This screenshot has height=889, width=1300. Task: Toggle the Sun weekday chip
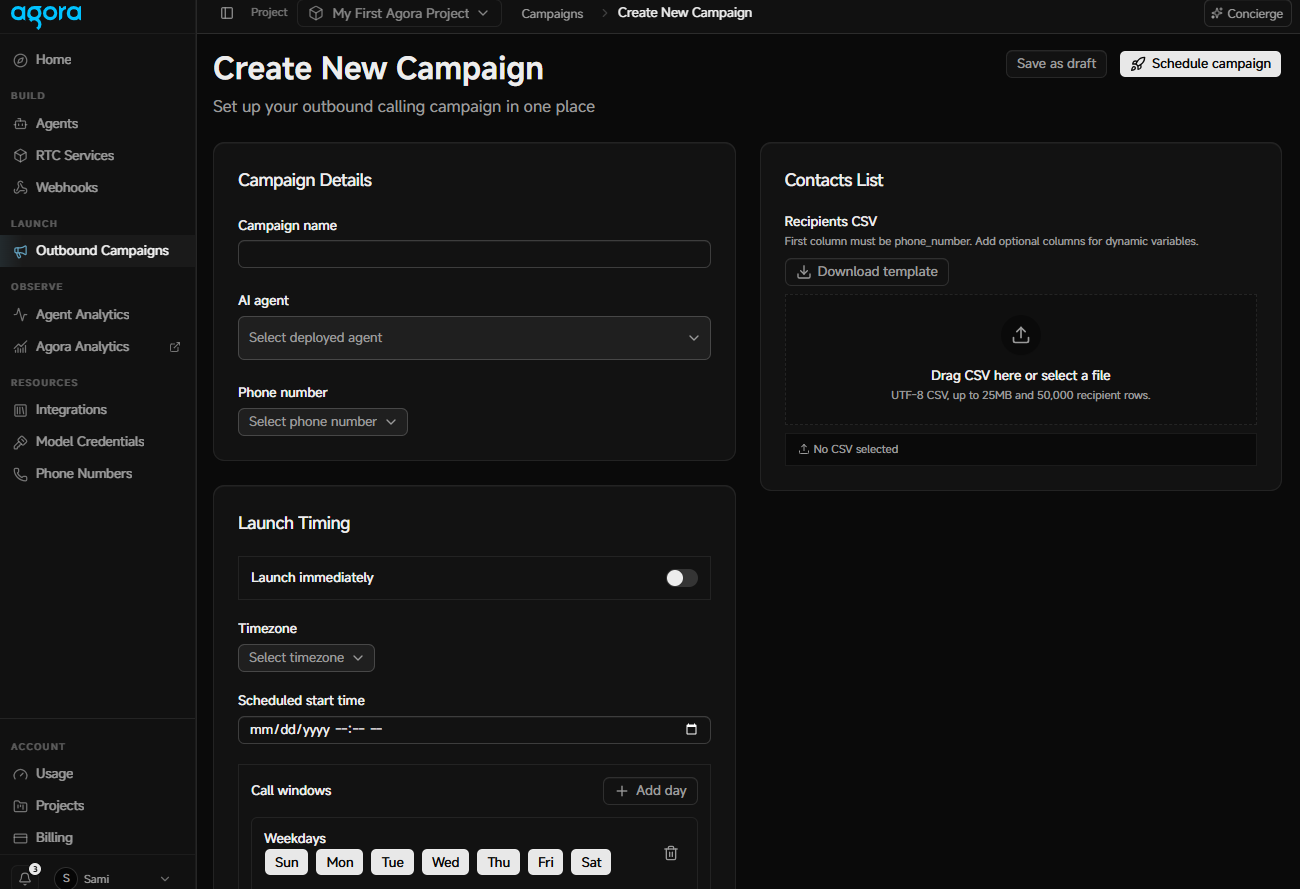(287, 862)
